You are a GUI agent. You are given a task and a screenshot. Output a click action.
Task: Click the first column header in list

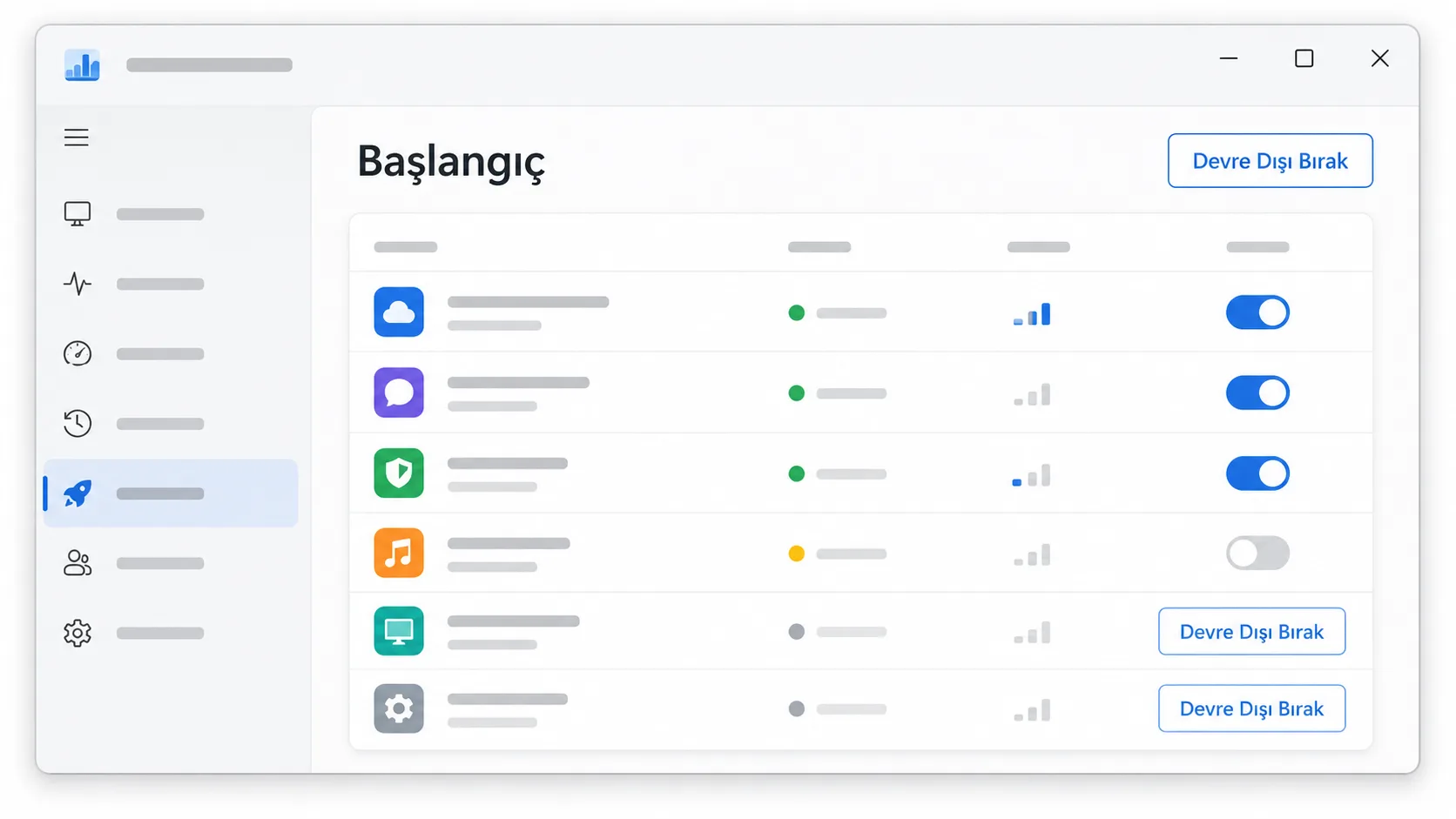pyautogui.click(x=406, y=247)
